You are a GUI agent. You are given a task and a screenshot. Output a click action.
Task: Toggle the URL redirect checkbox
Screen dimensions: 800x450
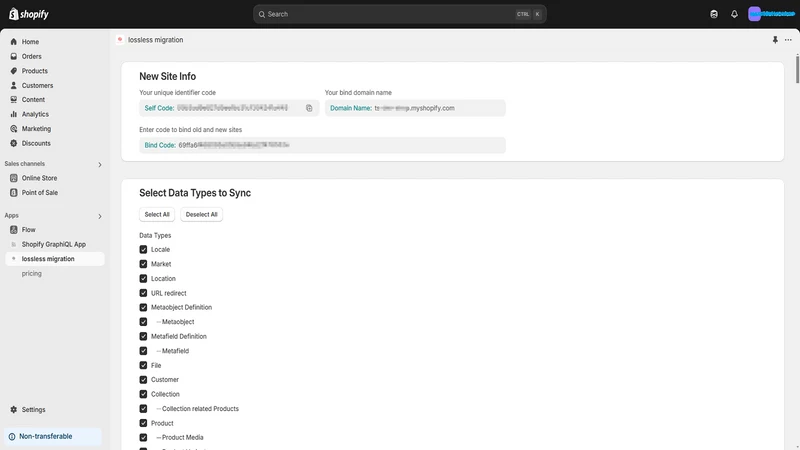coord(143,293)
